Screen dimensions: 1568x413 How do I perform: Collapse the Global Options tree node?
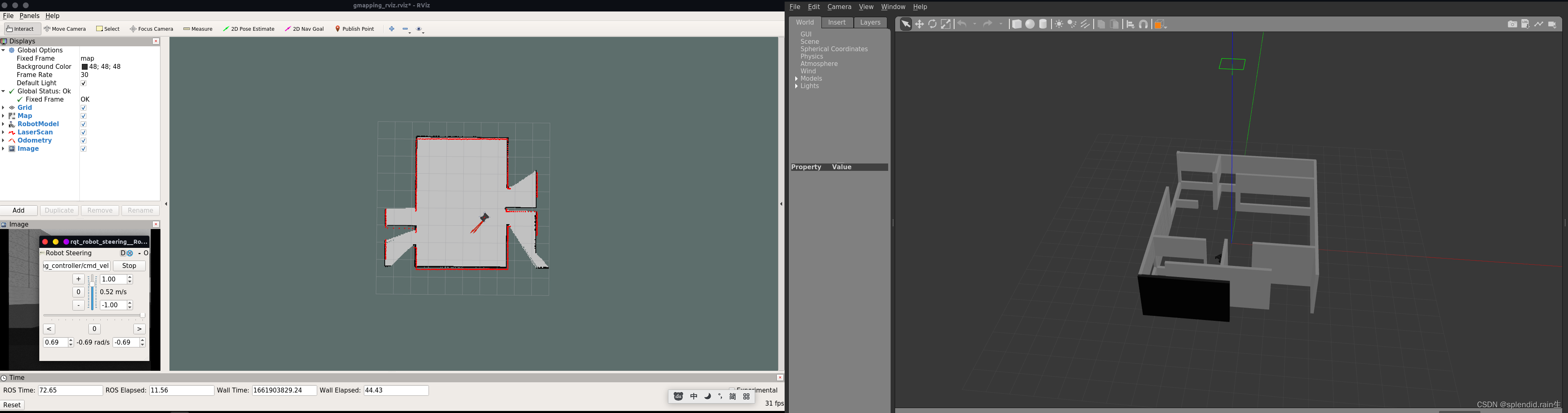[x=4, y=50]
